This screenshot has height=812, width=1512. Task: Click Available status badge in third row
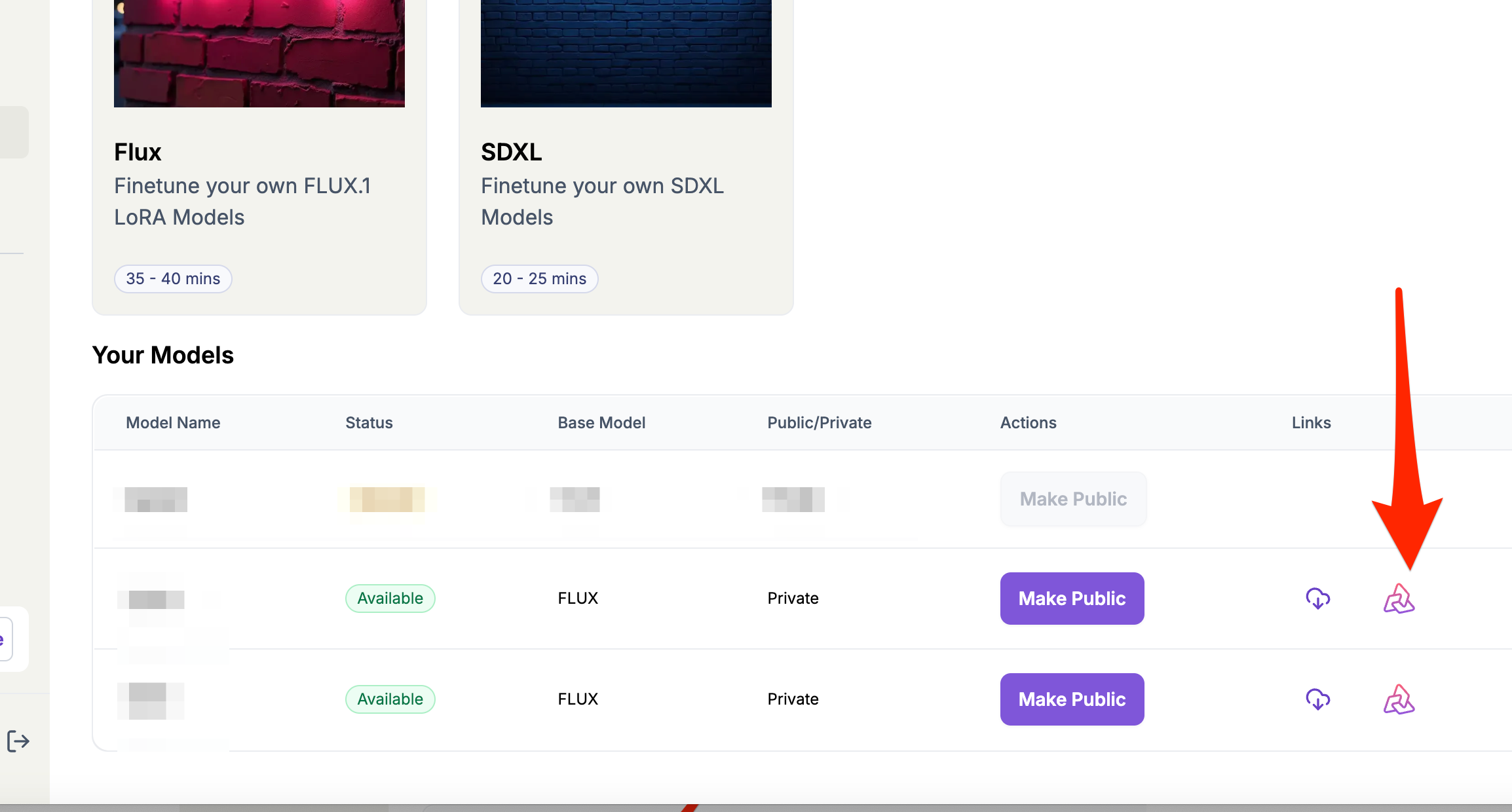click(x=390, y=699)
